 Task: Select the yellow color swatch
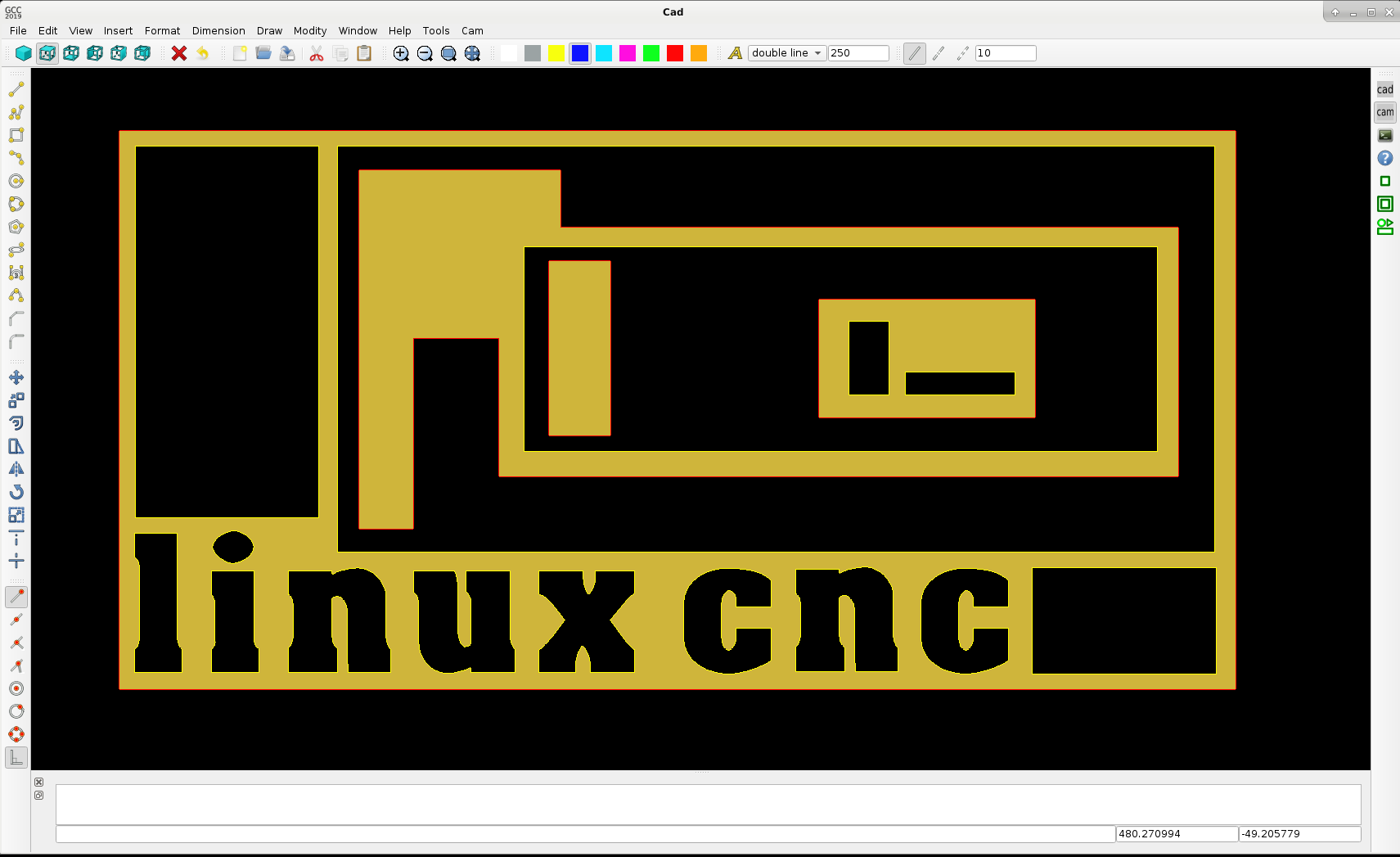pos(556,53)
